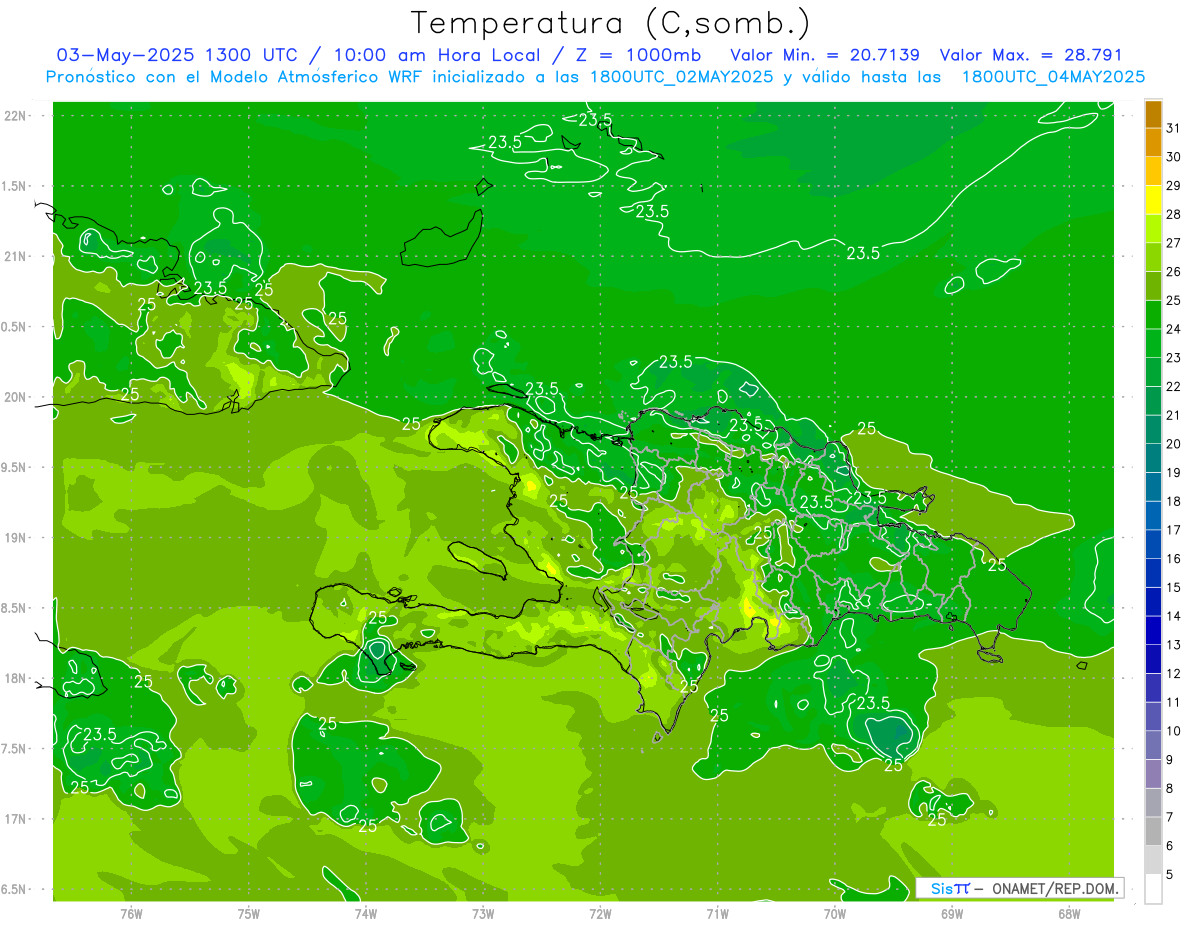Click the purple legend swatch between 9 and 10

(1153, 745)
